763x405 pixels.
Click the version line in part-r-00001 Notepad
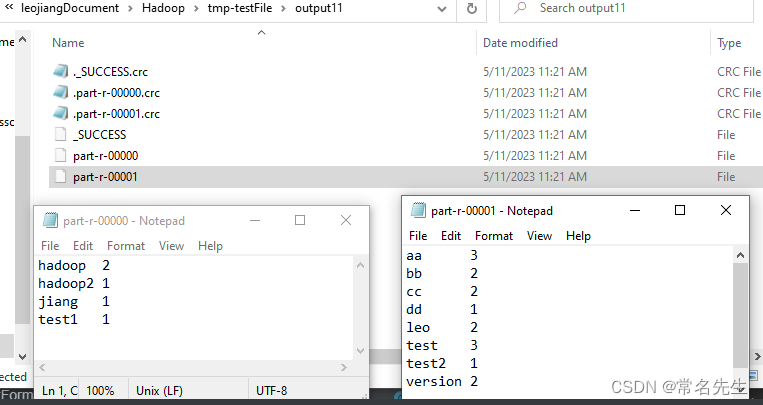442,381
